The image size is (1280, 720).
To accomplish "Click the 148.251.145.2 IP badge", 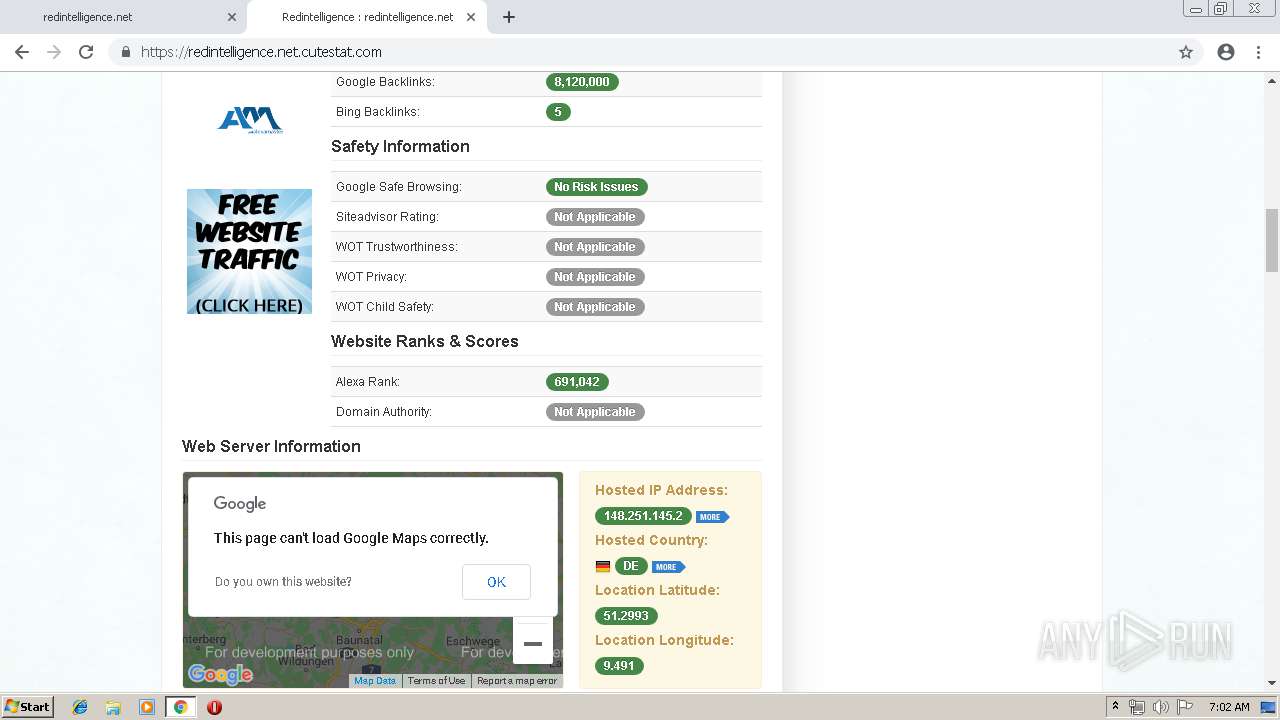I will [643, 516].
